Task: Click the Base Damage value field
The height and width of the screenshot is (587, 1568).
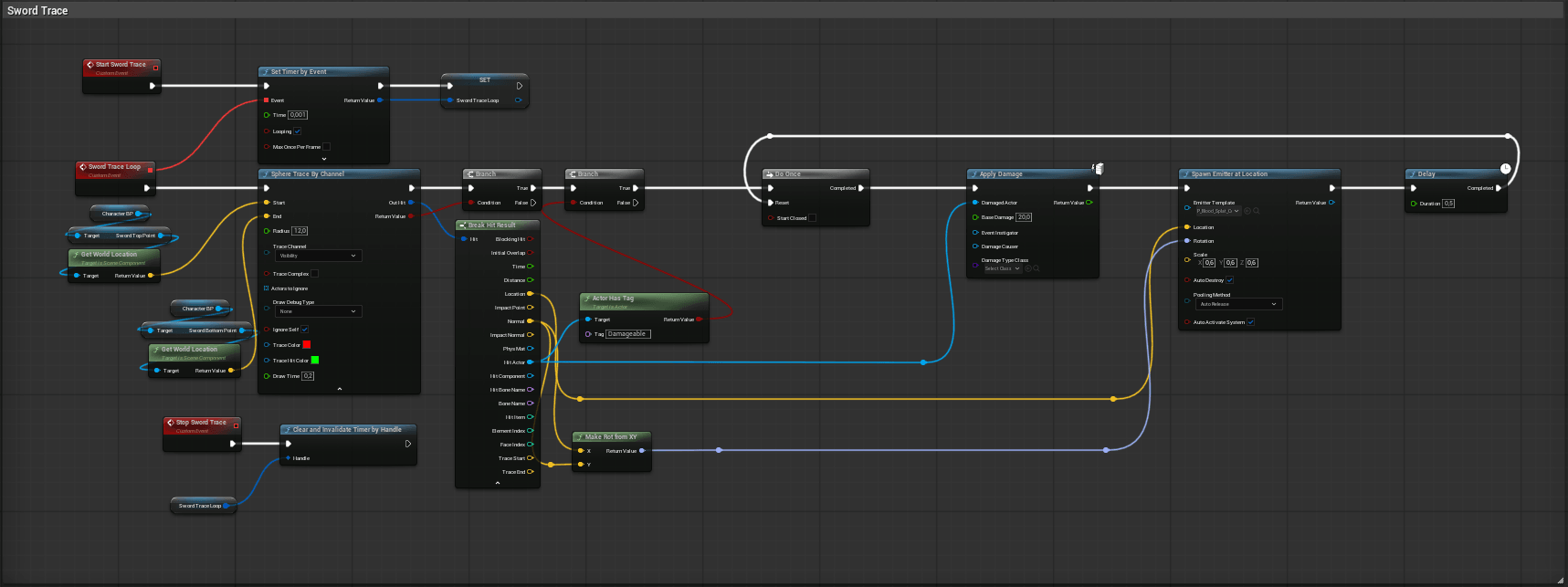Action: pyautogui.click(x=1024, y=217)
